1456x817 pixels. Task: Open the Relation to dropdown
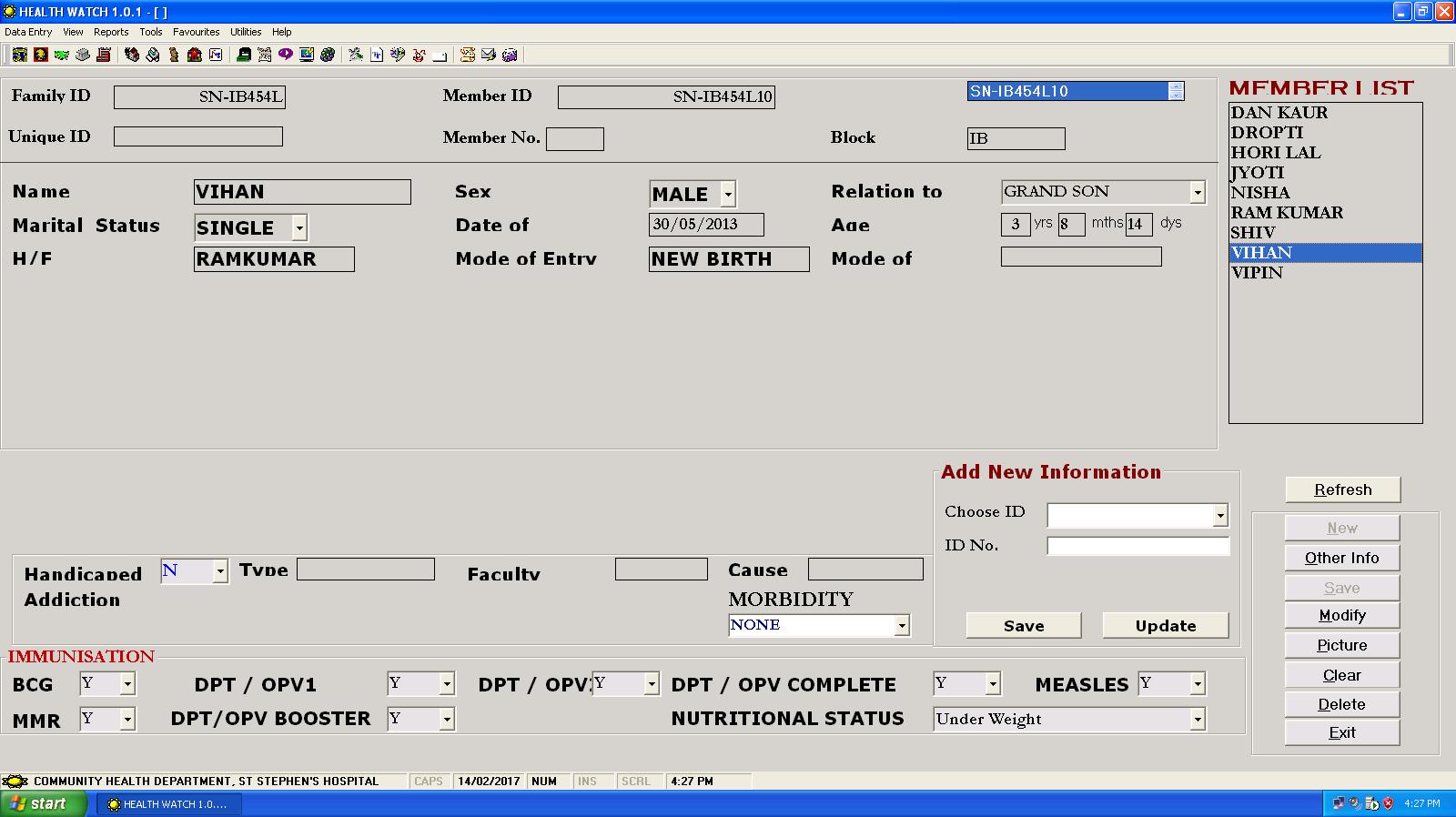tap(1197, 192)
